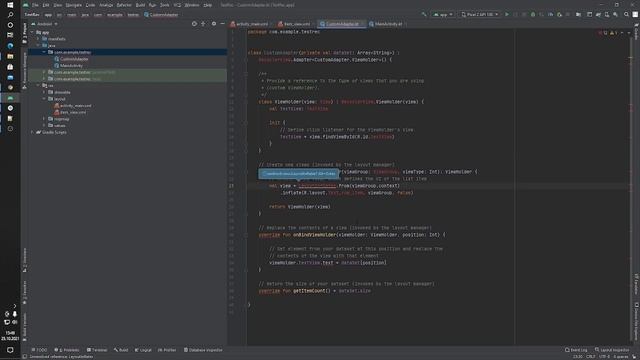Click UTF-8 encoding in status bar

(604, 357)
